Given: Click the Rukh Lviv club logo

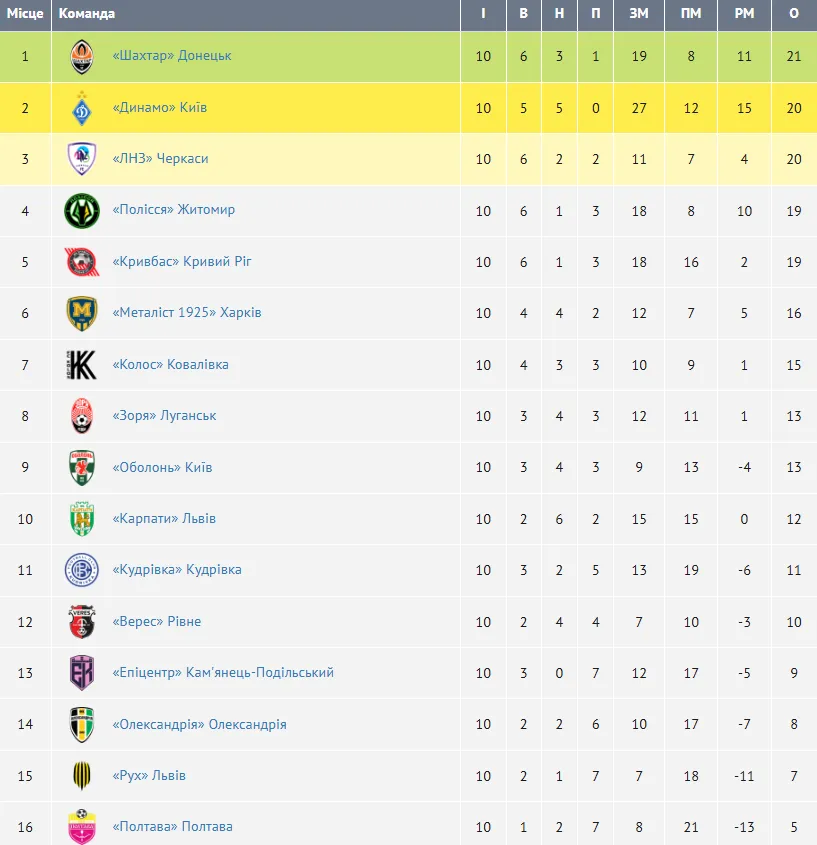Looking at the screenshot, I should tap(82, 776).
